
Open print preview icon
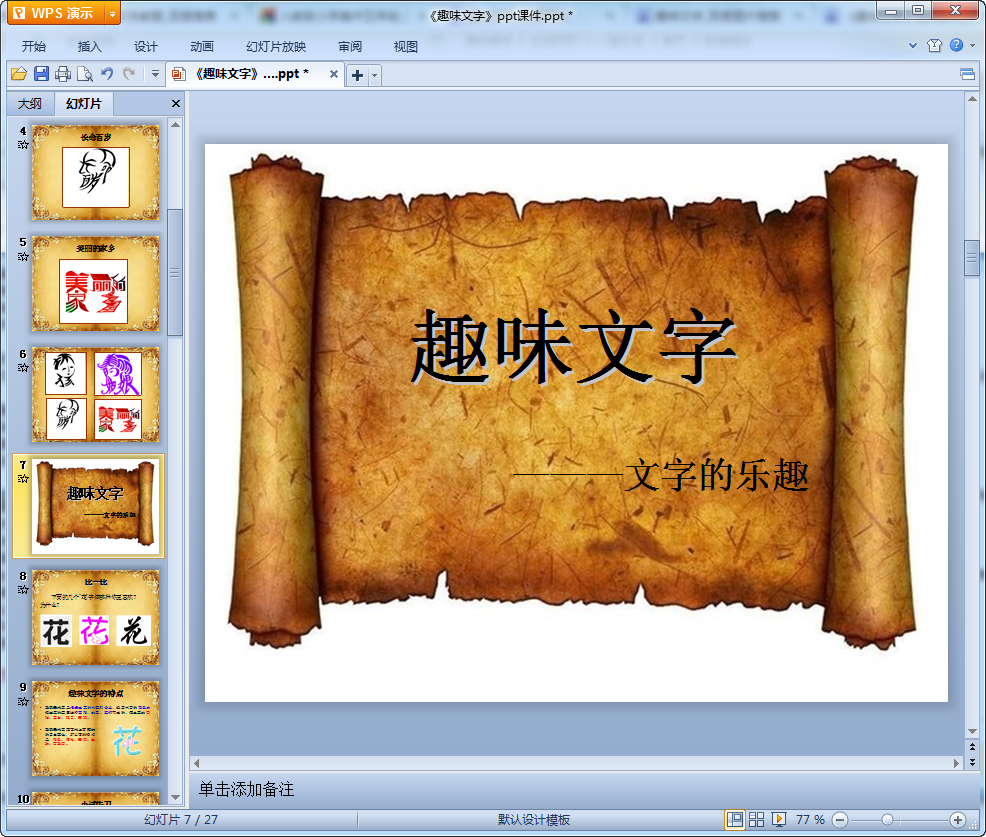(85, 74)
